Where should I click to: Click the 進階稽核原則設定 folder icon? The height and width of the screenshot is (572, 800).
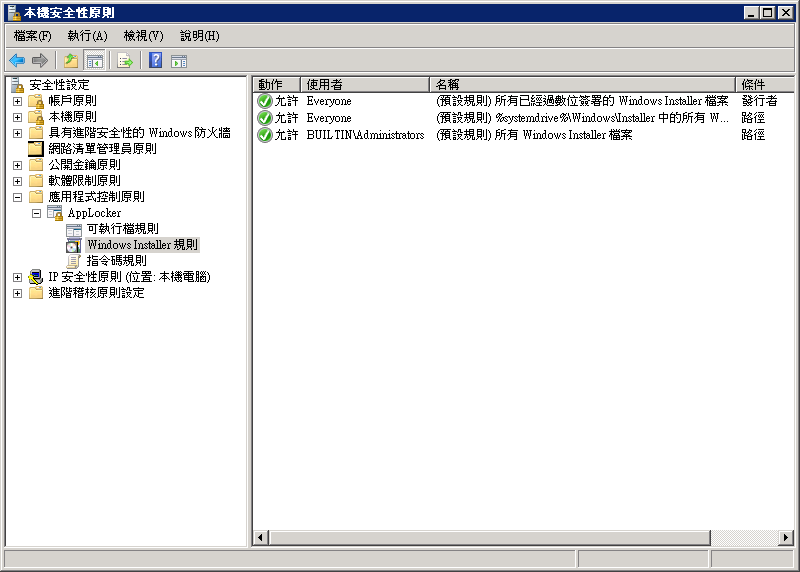[36, 293]
